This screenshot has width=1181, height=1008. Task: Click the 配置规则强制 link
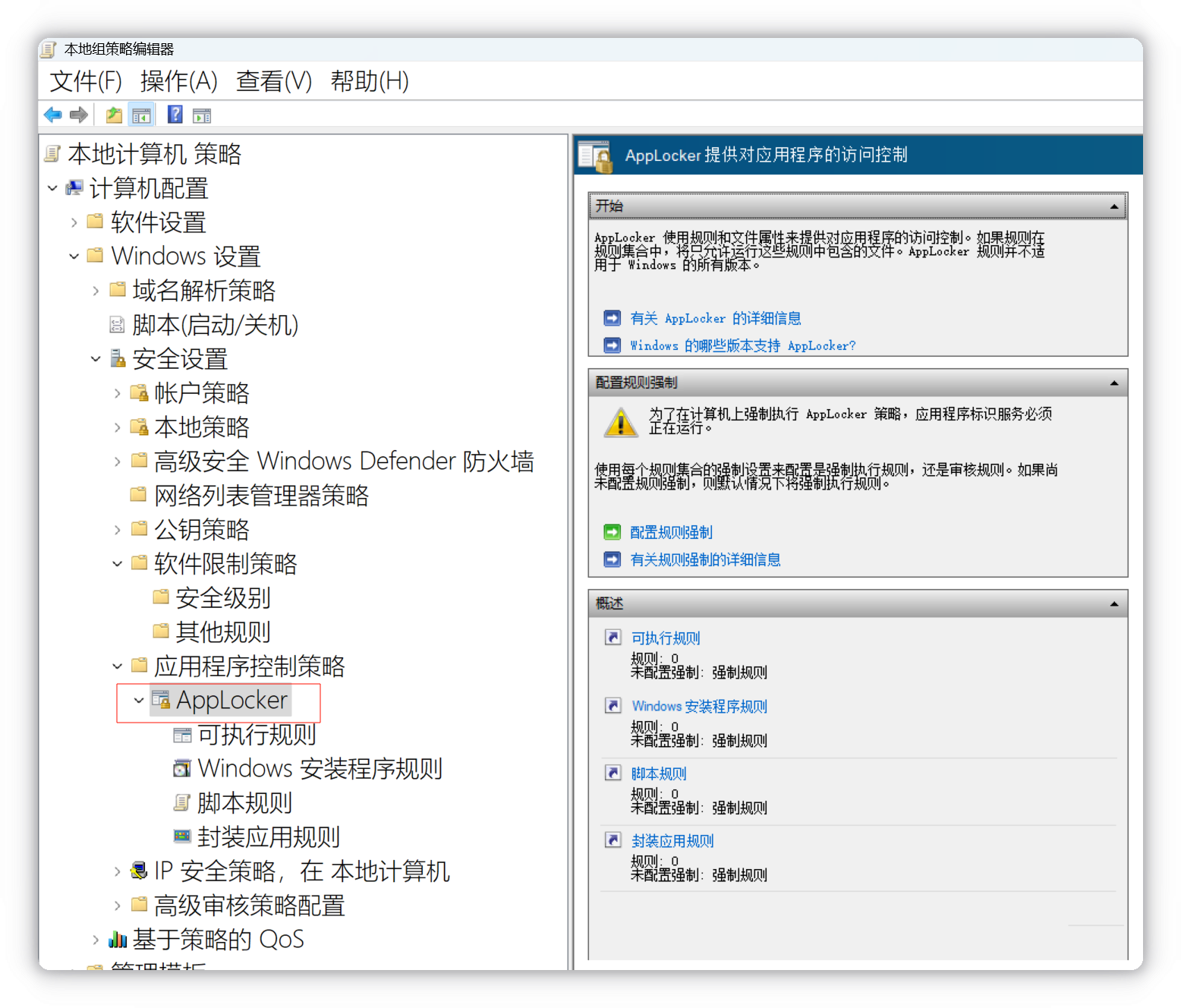pos(671,532)
